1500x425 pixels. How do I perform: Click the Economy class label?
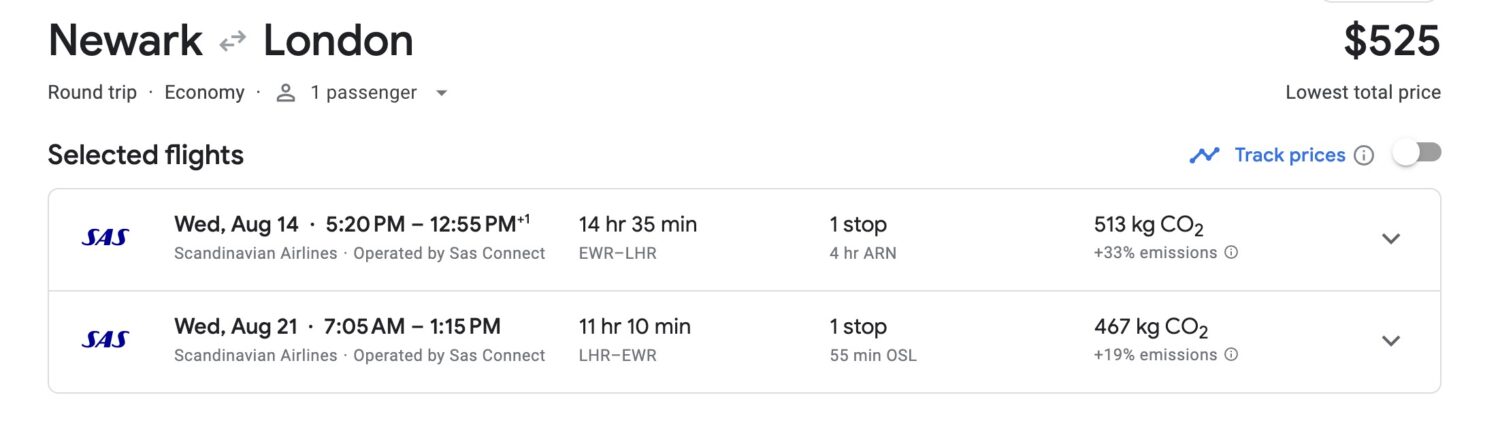tap(204, 93)
